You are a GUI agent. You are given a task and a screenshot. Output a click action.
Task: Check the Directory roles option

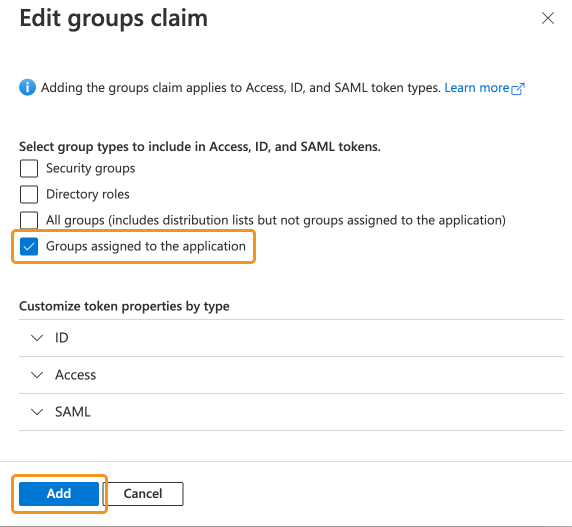[29, 194]
